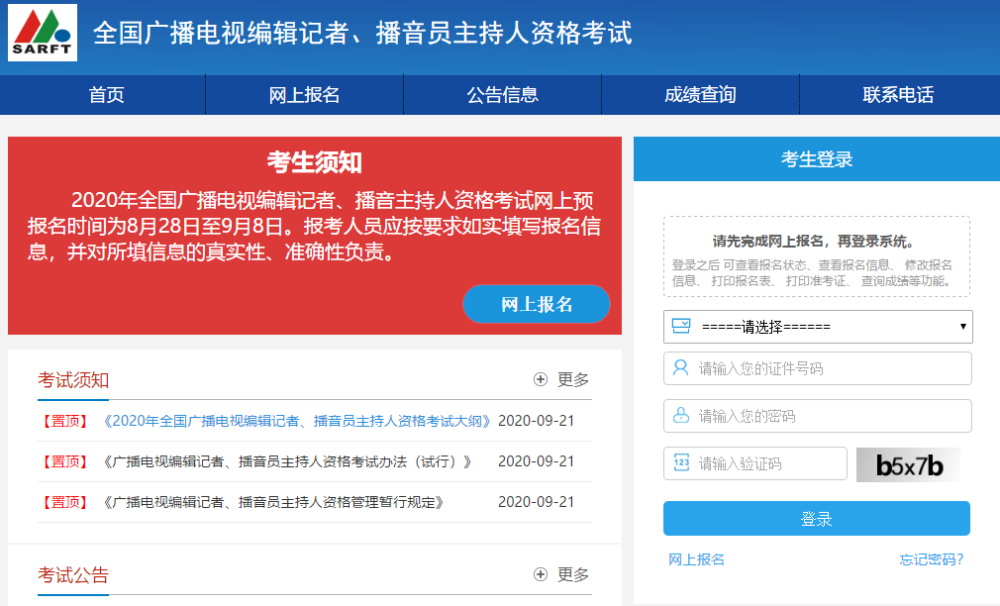The width and height of the screenshot is (1000, 606).
Task: Switch to the 成绩查询 section
Action: coord(699,94)
